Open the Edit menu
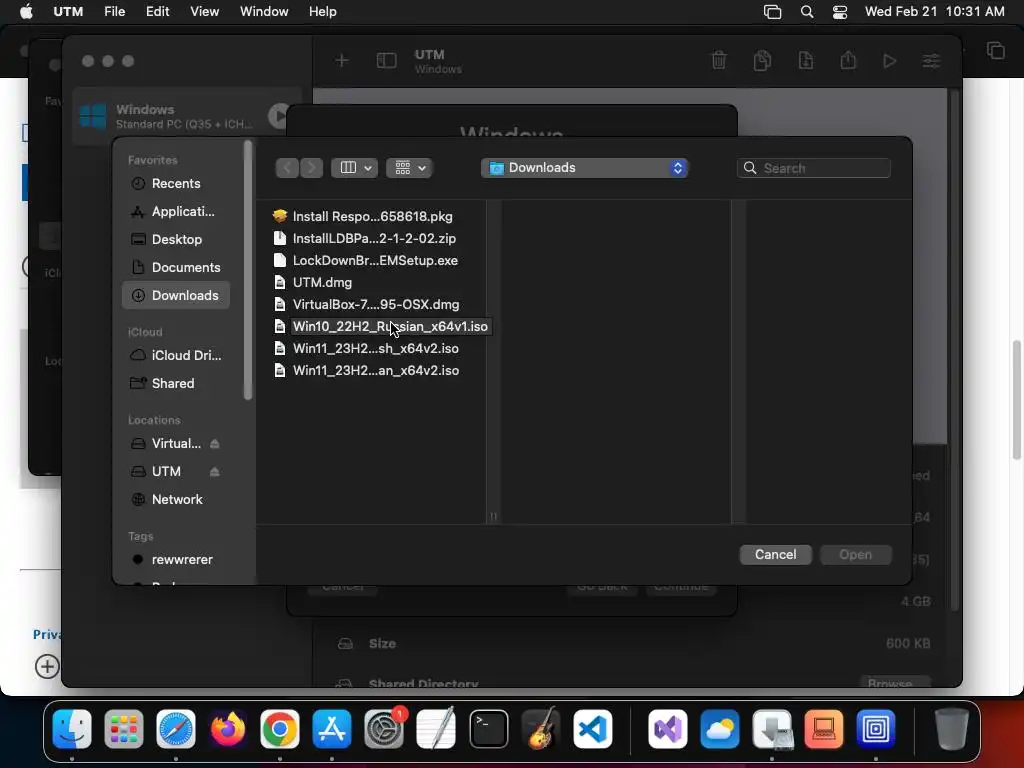This screenshot has height=768, width=1024. [157, 12]
